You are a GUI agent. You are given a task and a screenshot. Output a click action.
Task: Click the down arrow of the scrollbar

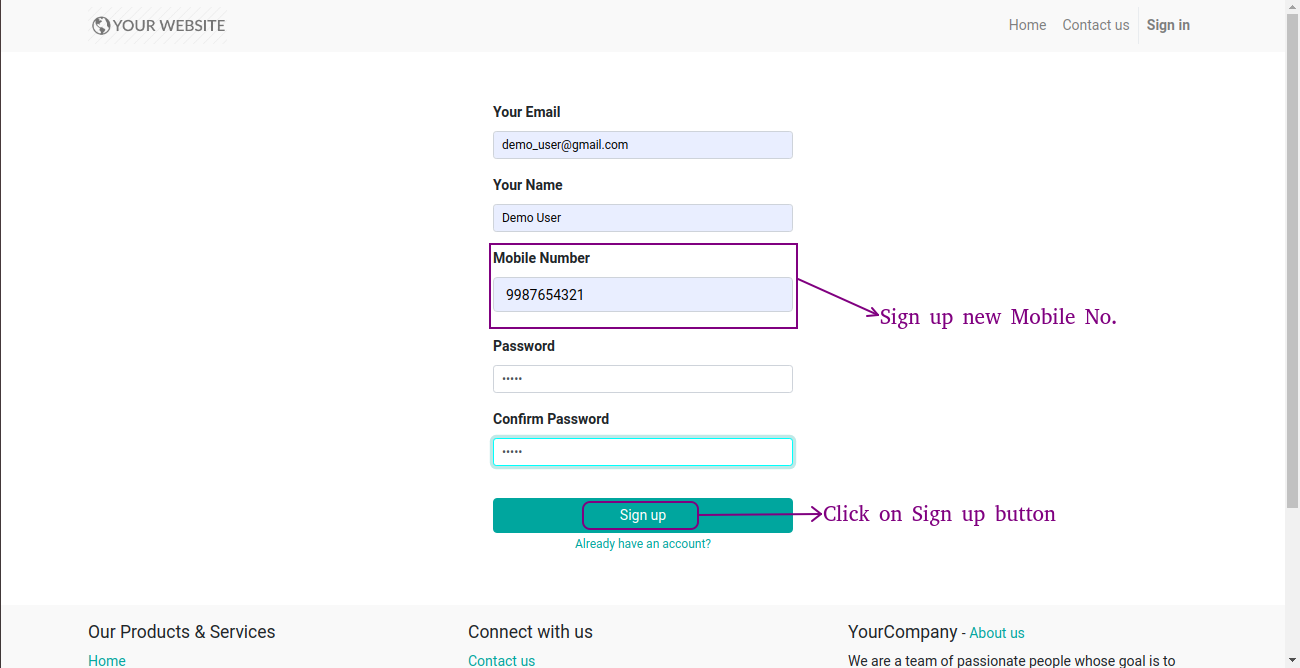tap(1292, 661)
